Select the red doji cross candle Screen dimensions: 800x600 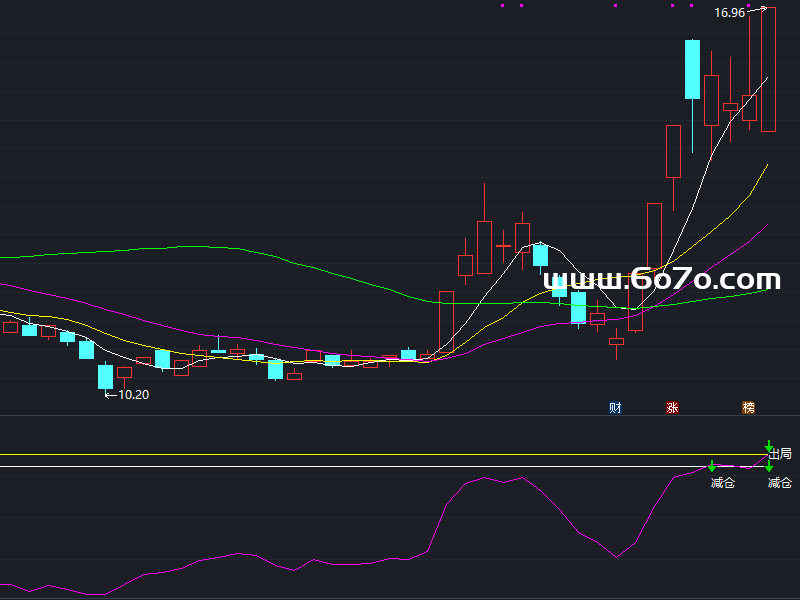(x=504, y=246)
